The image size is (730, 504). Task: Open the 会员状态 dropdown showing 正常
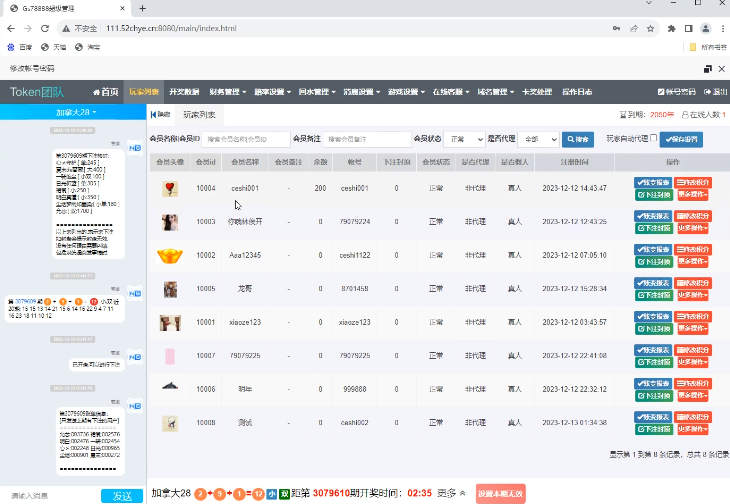pos(465,140)
